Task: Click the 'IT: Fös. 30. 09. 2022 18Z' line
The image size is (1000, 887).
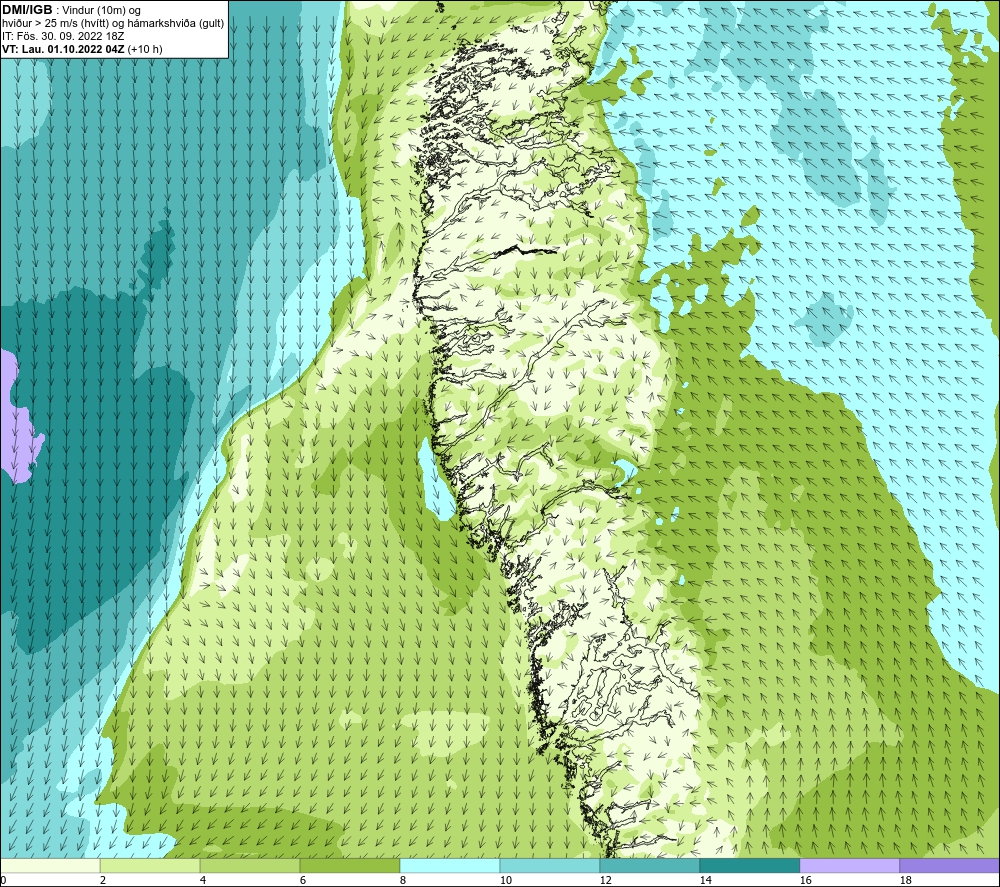Action: (63, 36)
